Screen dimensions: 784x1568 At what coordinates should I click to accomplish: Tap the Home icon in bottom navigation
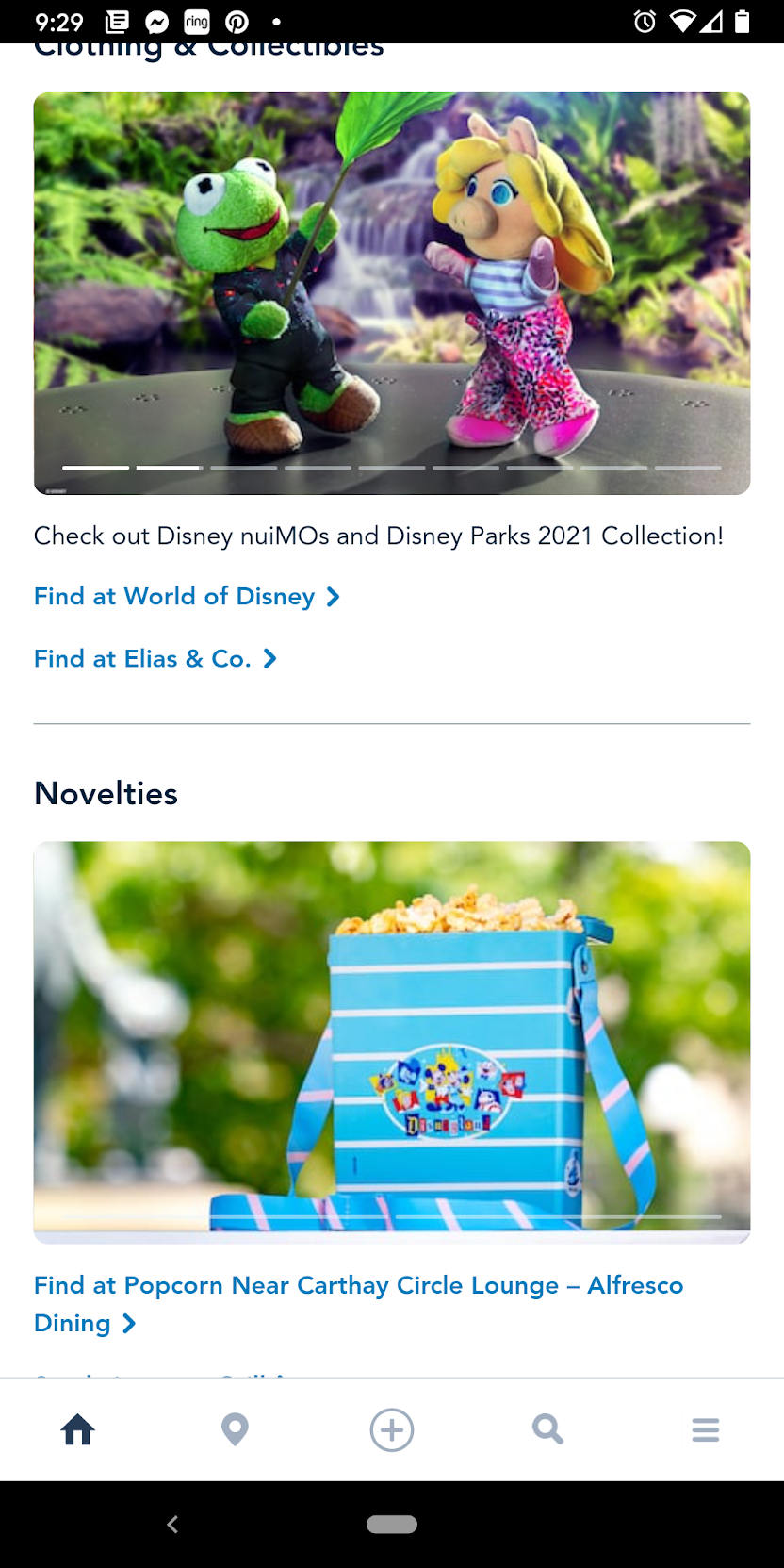(78, 1429)
